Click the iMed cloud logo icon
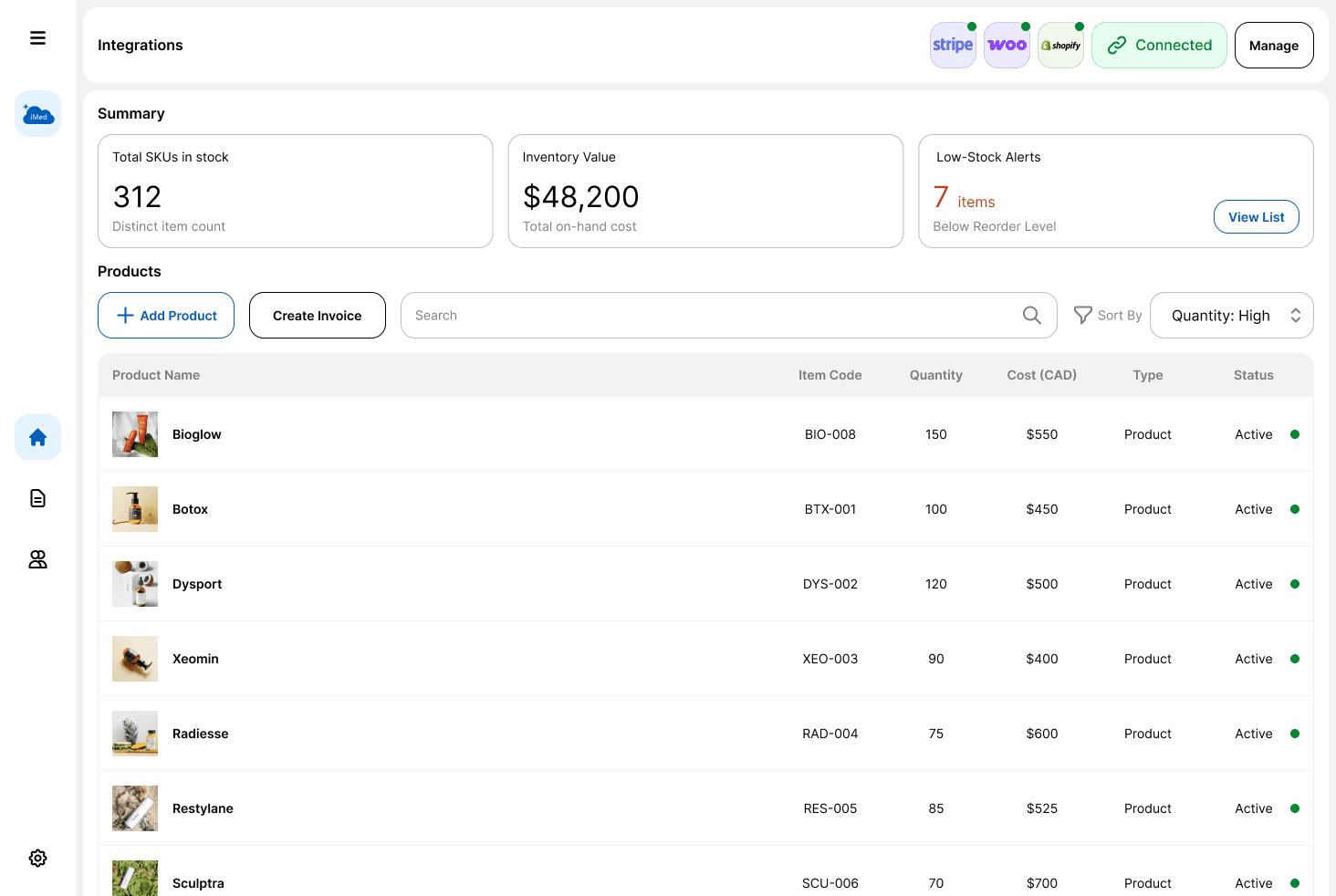1336x896 pixels. pos(37,114)
